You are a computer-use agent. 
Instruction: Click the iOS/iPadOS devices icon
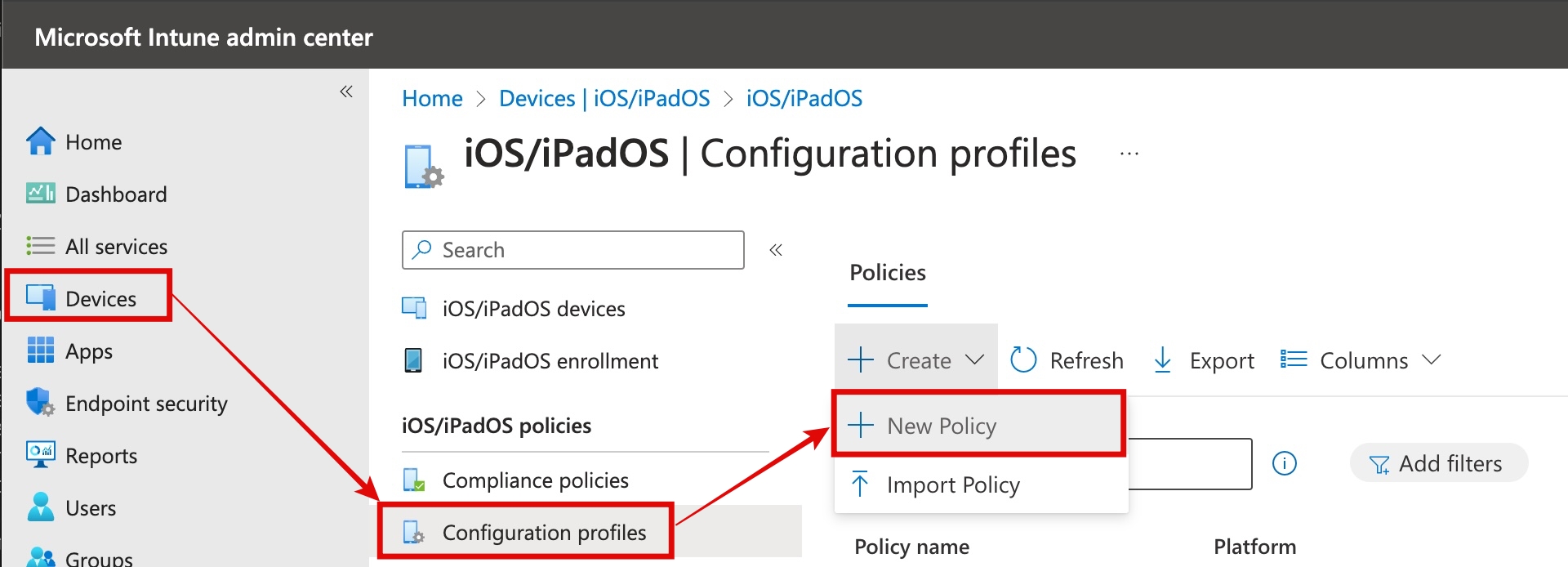coord(415,308)
